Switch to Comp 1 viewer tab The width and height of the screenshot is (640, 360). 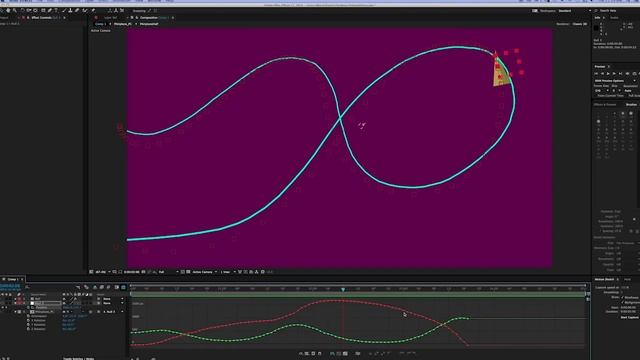(100, 24)
